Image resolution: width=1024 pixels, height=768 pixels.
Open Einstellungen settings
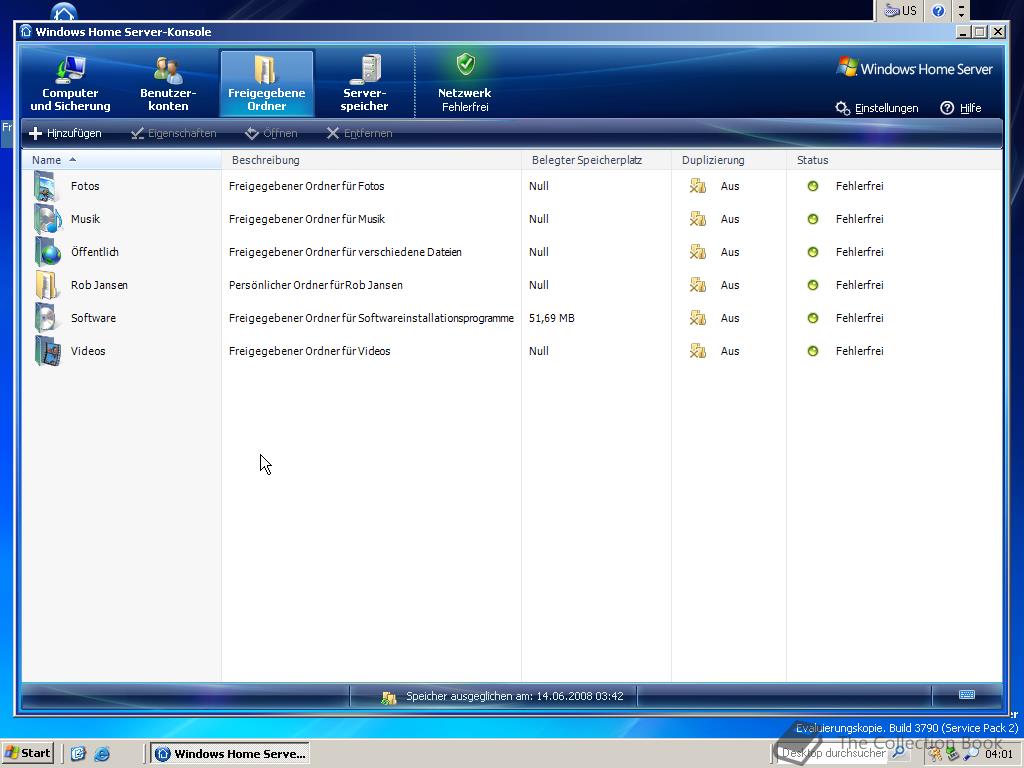click(x=876, y=108)
